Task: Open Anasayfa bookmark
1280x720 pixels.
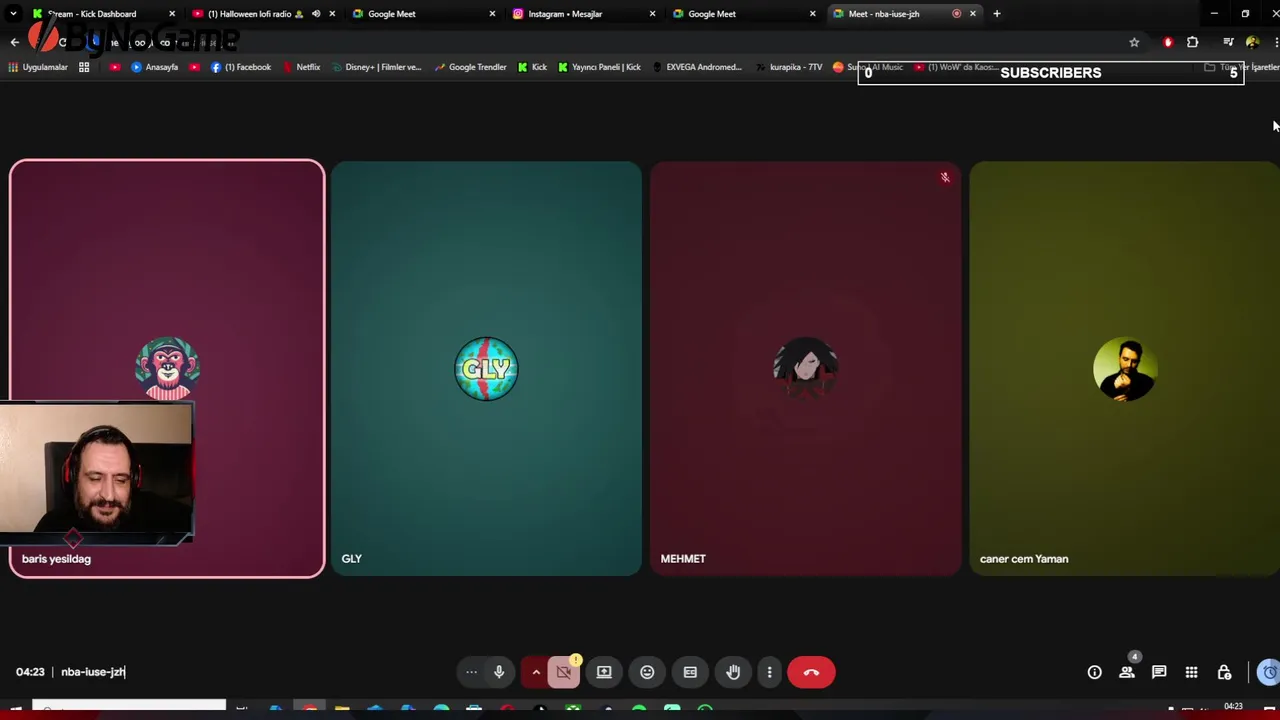Action: coord(154,67)
